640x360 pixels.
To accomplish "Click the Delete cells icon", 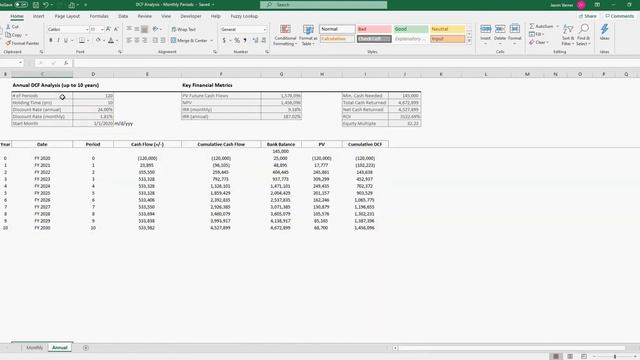I will pyautogui.click(x=500, y=29).
